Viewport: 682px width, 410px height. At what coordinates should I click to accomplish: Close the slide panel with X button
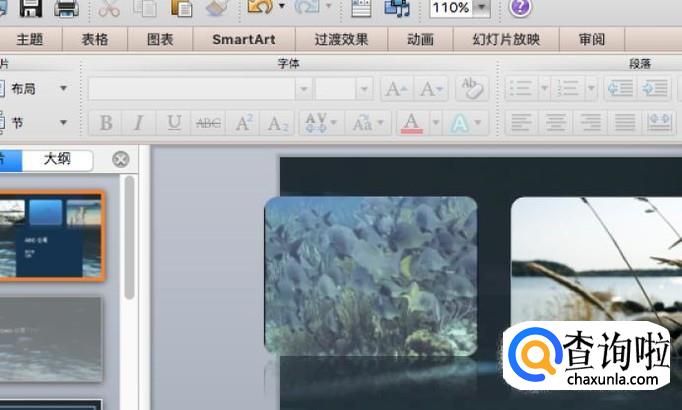(x=121, y=159)
